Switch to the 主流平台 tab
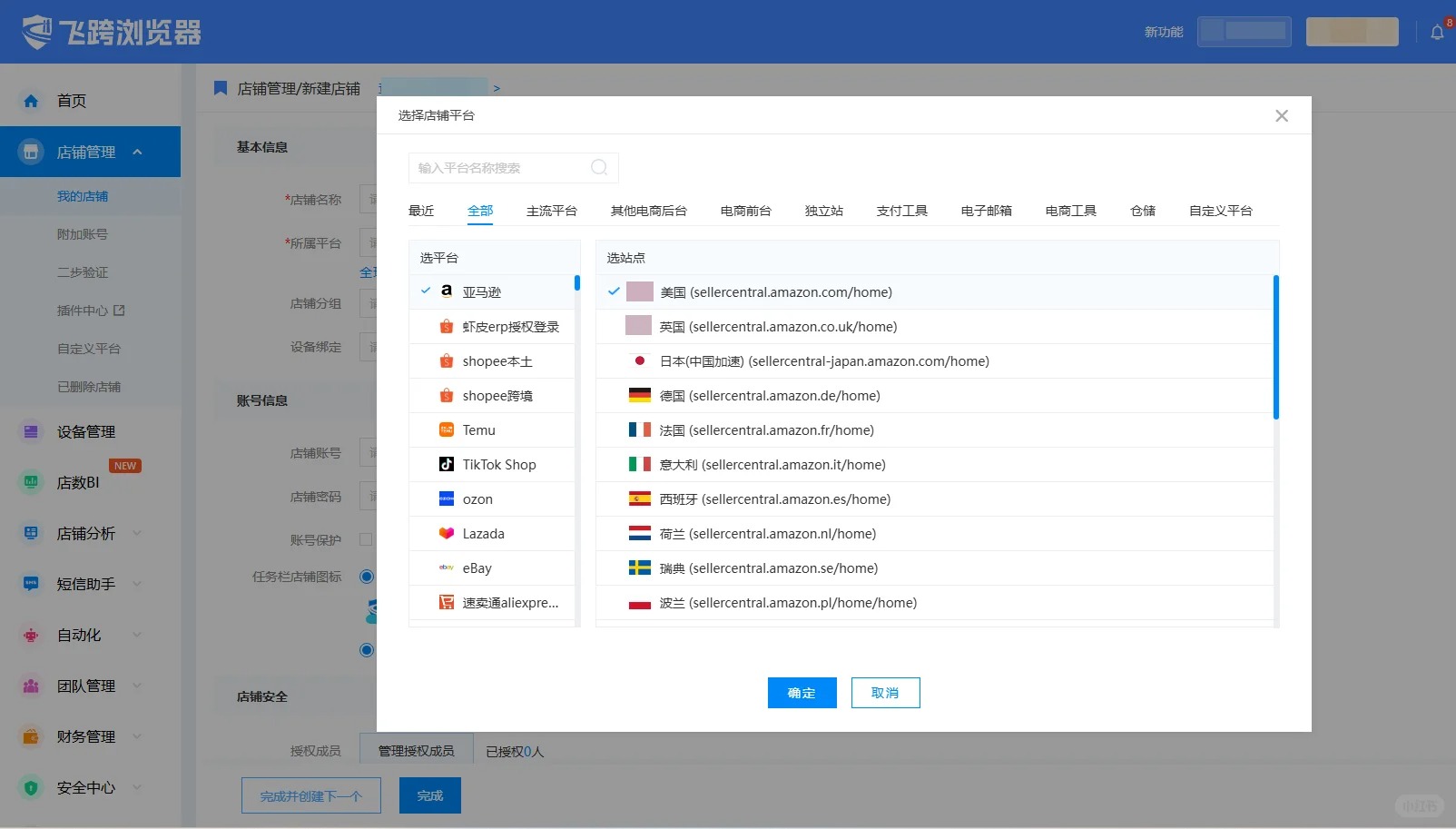Viewport: 1456px width, 829px height. tap(552, 211)
